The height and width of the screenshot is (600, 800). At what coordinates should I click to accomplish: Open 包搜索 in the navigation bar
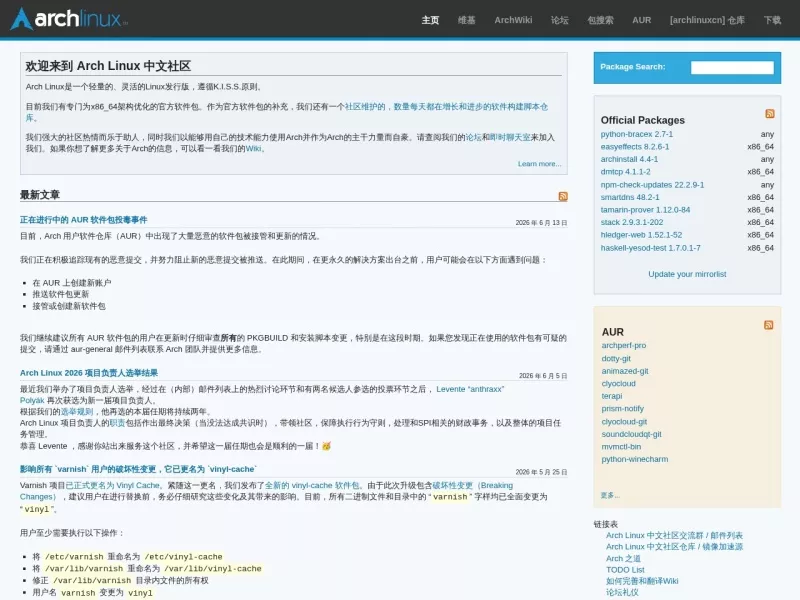pyautogui.click(x=600, y=20)
